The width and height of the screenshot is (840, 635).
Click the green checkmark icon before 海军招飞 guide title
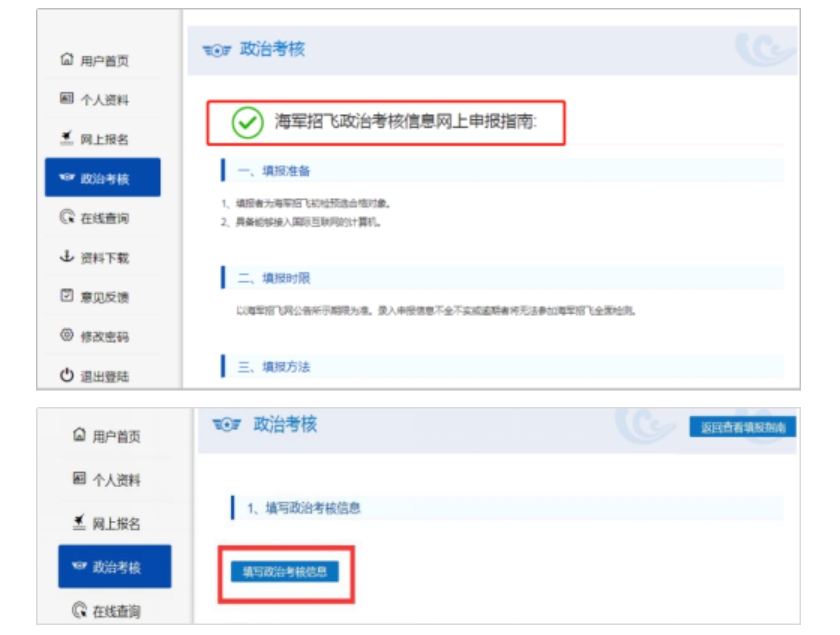(x=247, y=123)
